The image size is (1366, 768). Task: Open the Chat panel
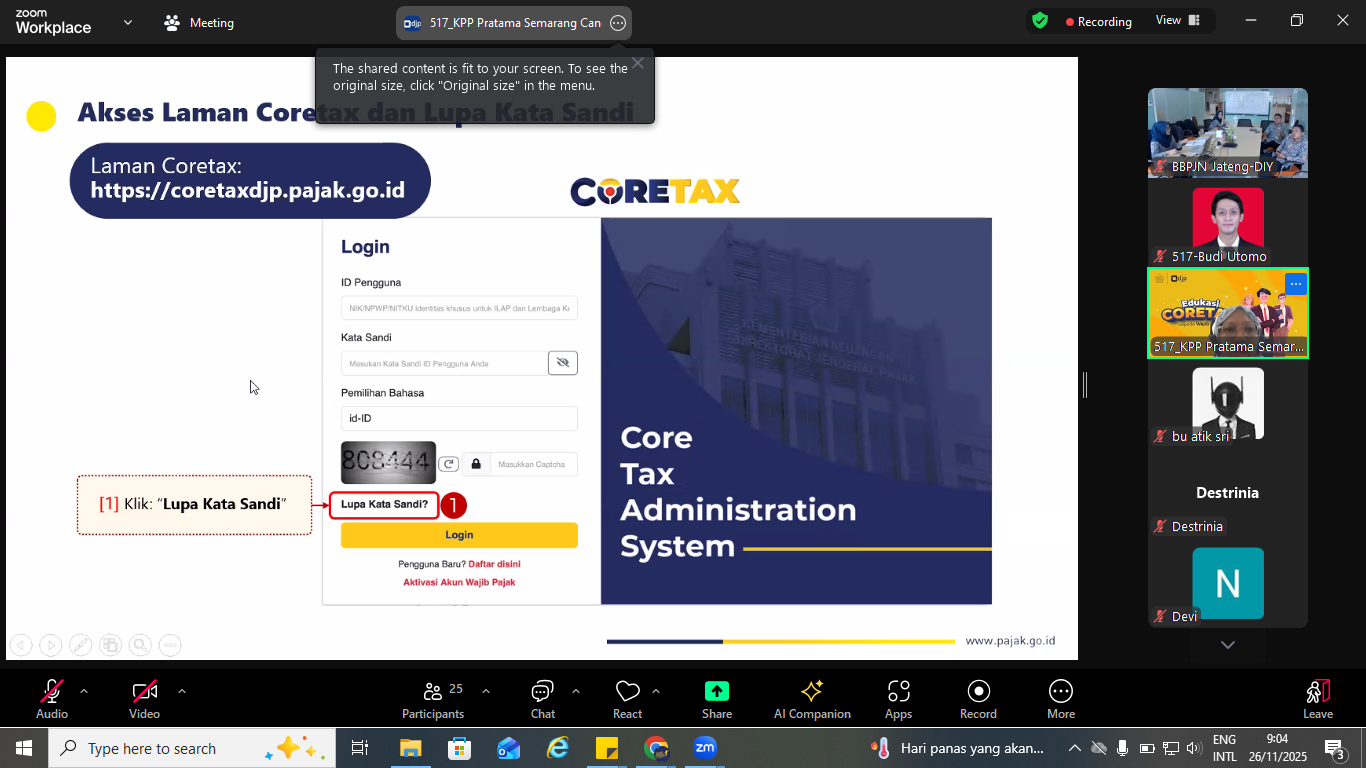tap(543, 692)
